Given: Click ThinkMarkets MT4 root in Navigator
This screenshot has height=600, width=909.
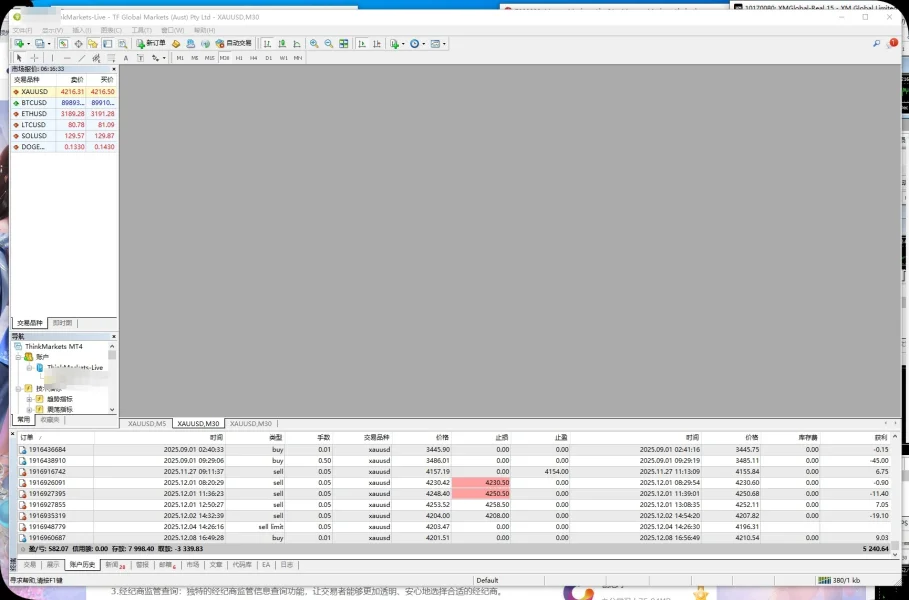Looking at the screenshot, I should click(53, 347).
